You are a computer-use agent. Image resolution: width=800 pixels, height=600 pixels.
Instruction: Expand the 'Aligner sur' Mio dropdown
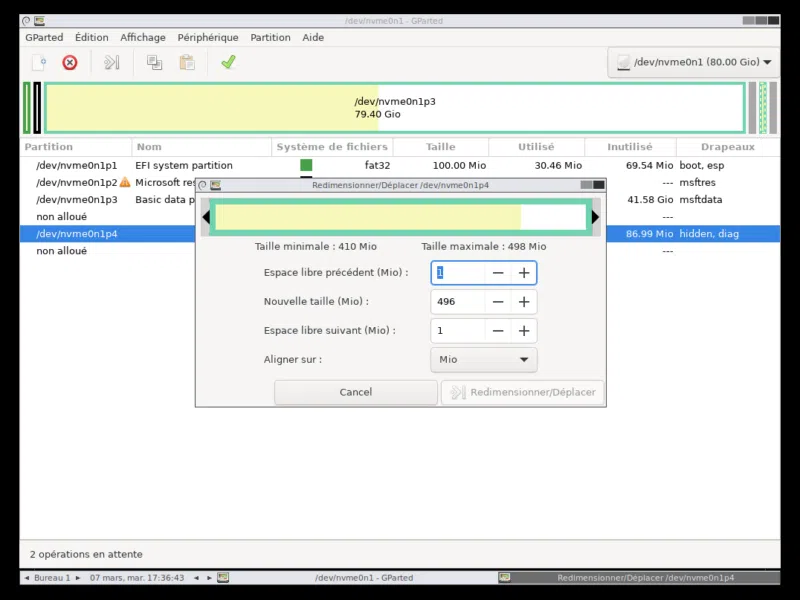(483, 360)
